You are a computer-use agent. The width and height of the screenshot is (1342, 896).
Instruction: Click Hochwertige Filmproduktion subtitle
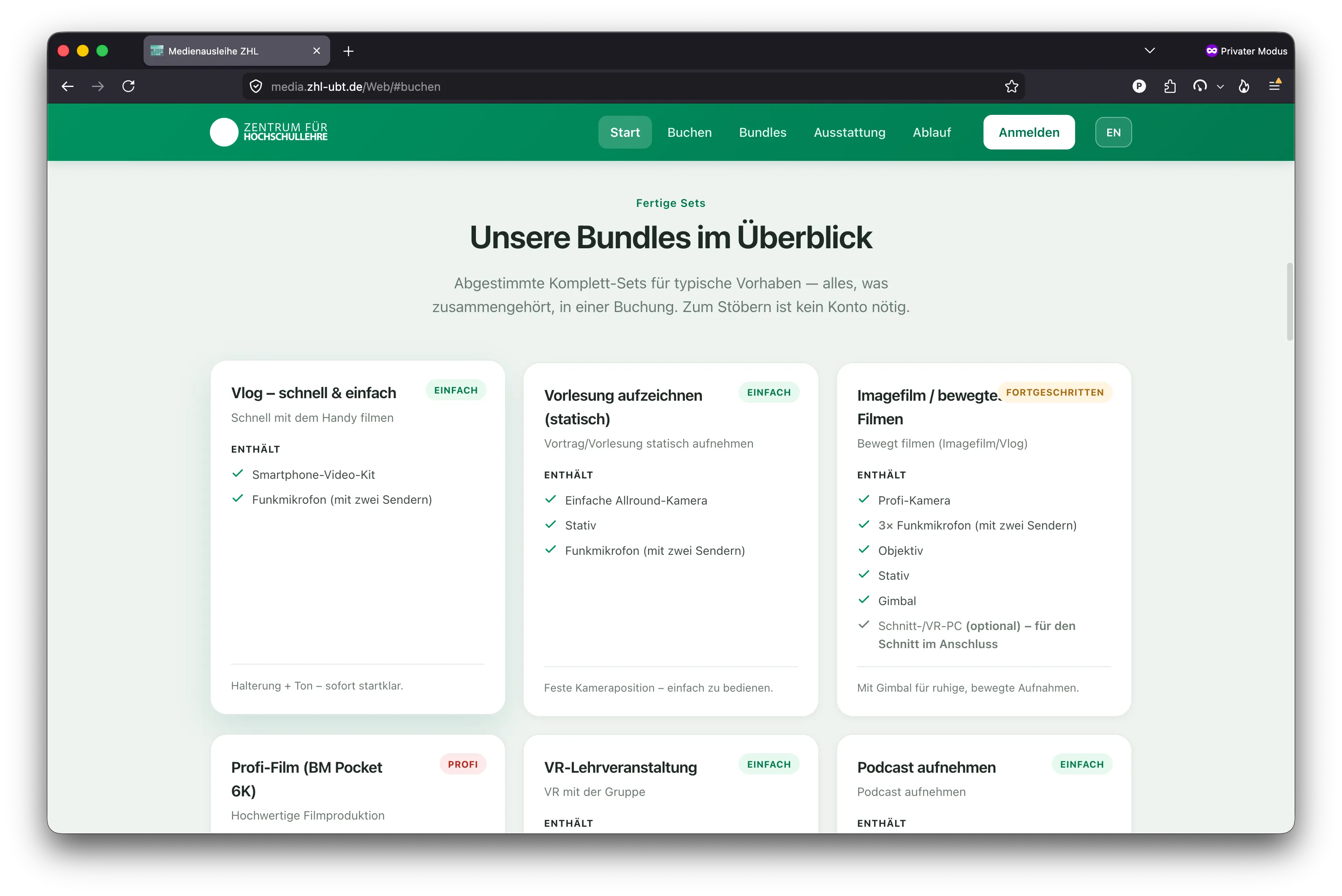(x=307, y=815)
